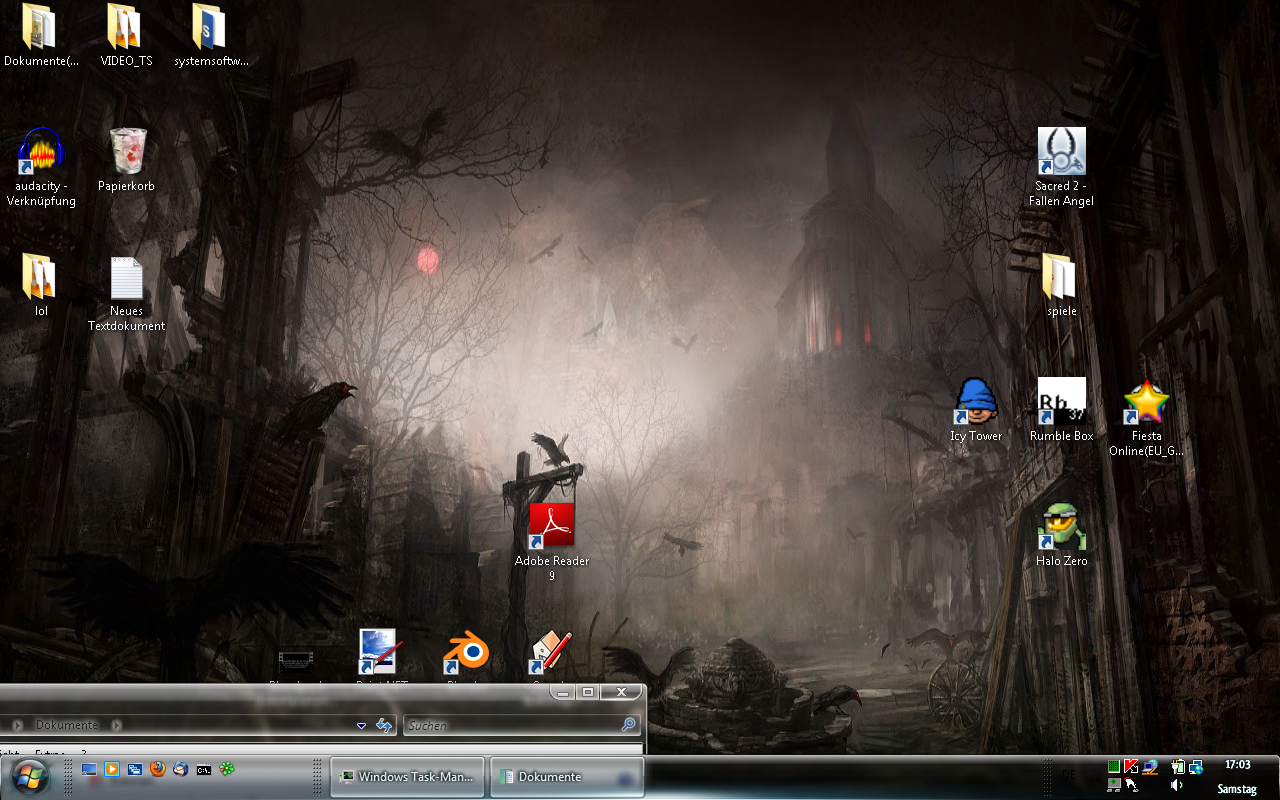Select the Paint.NET shortcut icon
The height and width of the screenshot is (800, 1280).
(x=378, y=652)
